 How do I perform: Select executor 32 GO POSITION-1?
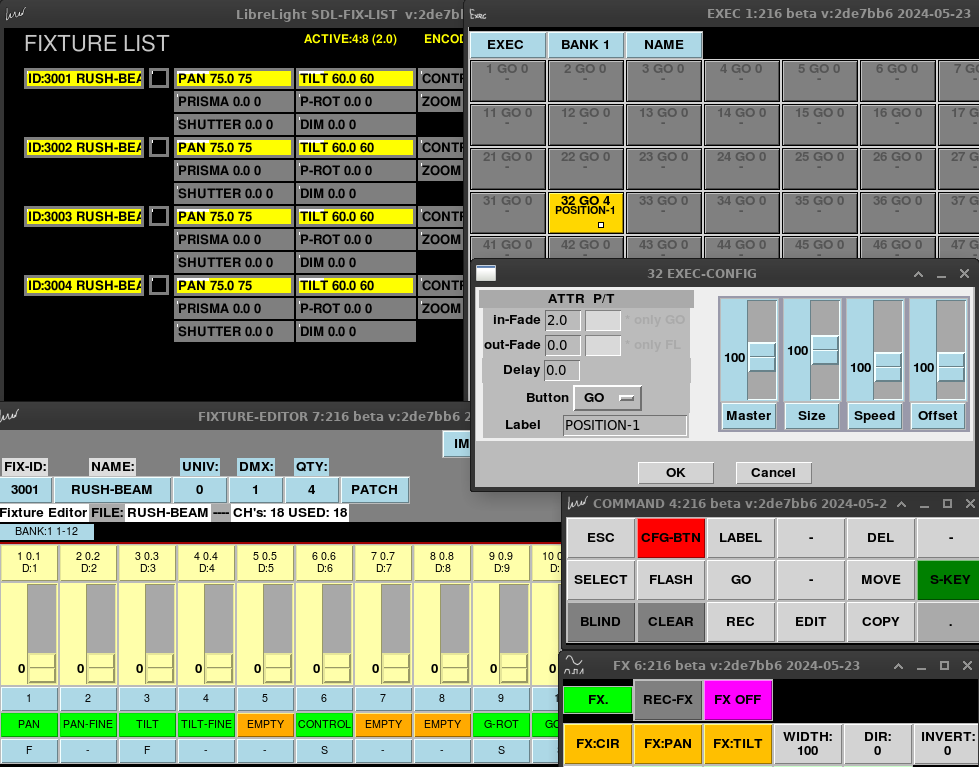586,212
